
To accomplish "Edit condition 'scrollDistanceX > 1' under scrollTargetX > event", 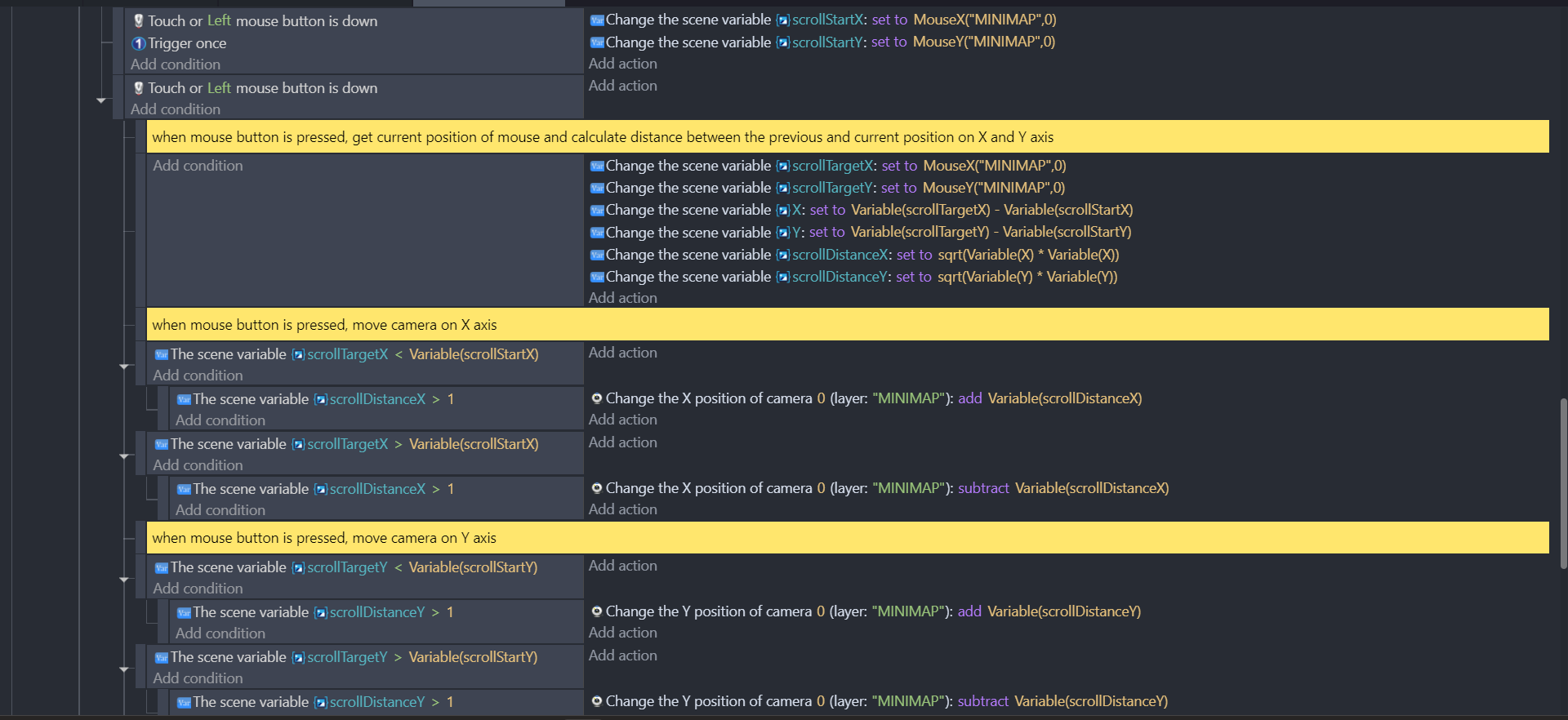I will (x=316, y=489).
